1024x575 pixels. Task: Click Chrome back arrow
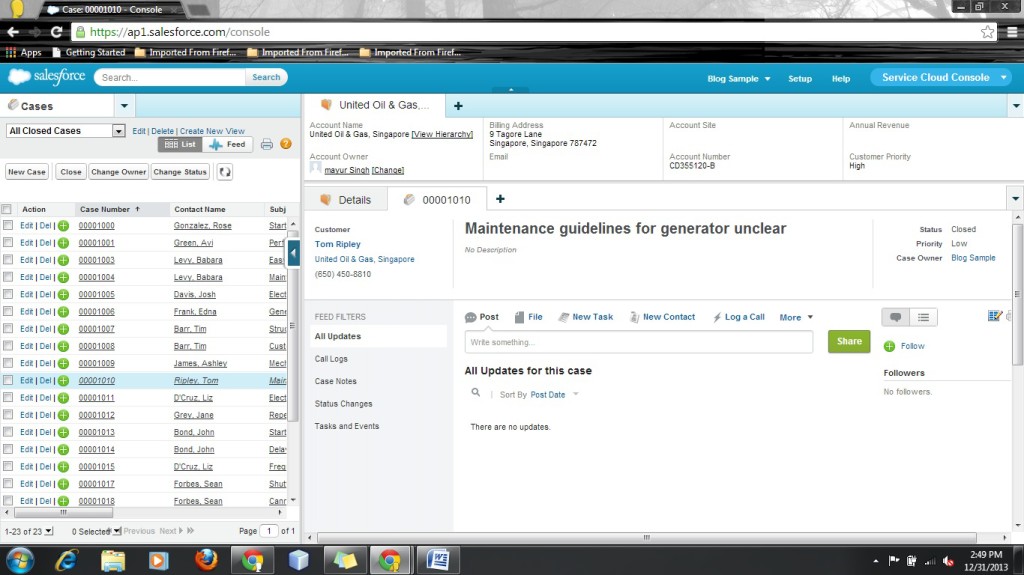(x=13, y=31)
